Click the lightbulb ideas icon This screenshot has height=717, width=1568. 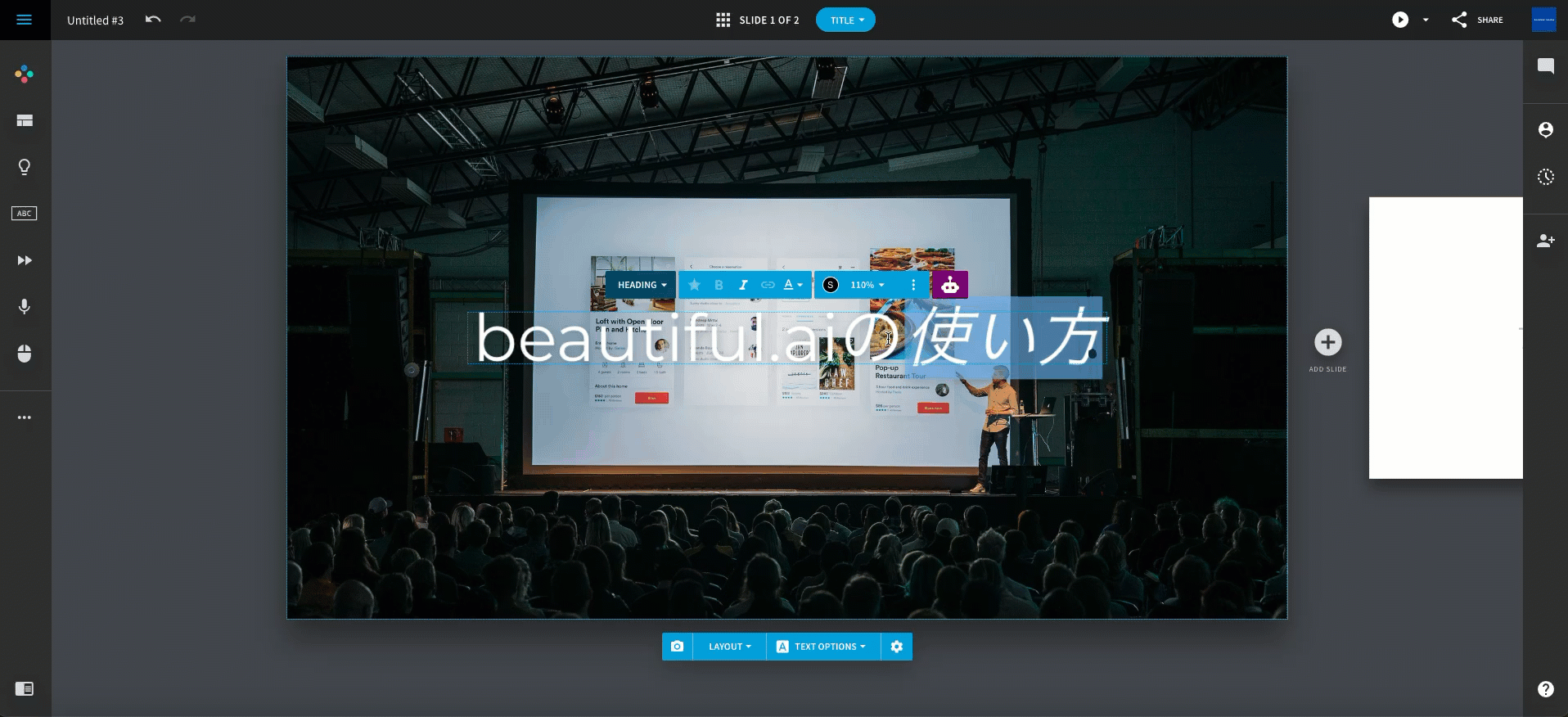[x=25, y=168]
